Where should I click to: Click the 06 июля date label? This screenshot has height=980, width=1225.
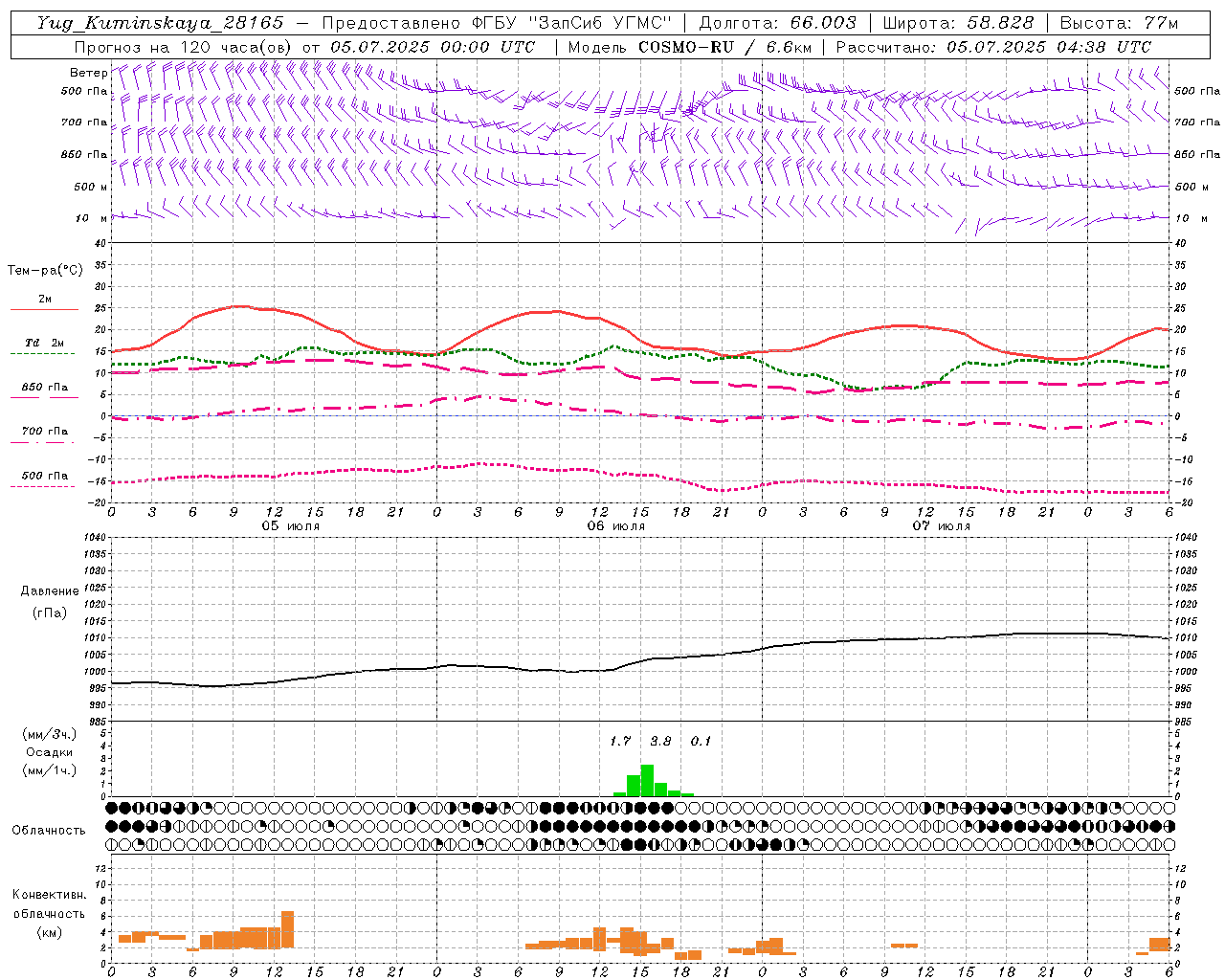click(x=616, y=526)
